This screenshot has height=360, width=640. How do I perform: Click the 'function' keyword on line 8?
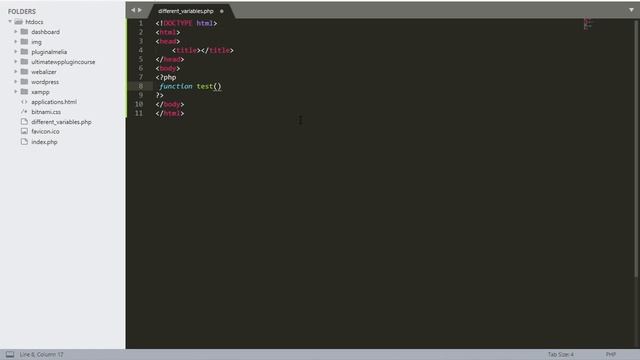[176, 86]
